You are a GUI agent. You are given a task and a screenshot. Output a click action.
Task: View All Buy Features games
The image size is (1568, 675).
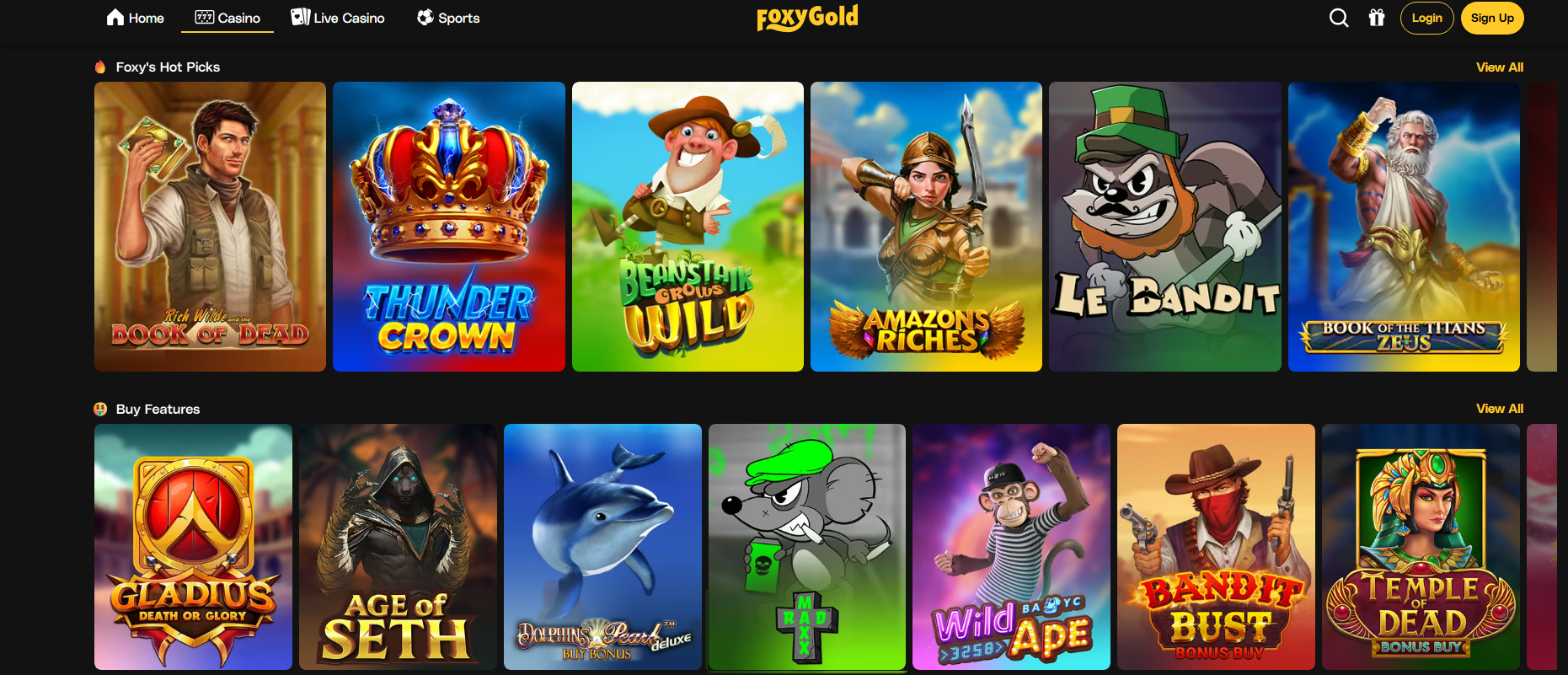(x=1500, y=409)
